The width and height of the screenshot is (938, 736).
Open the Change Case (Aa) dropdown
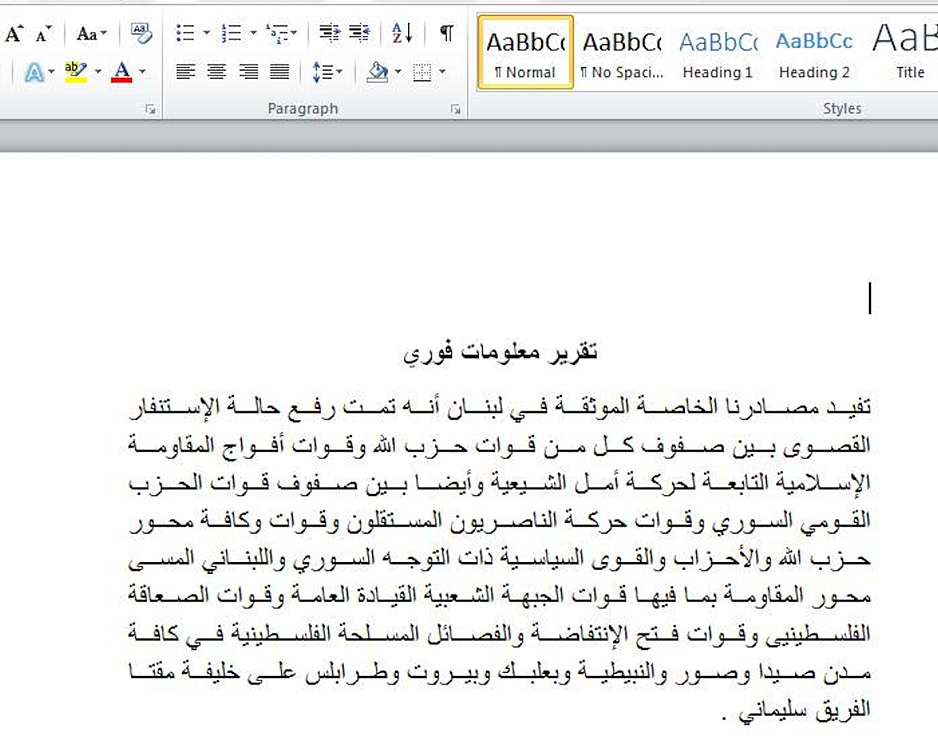click(x=91, y=34)
